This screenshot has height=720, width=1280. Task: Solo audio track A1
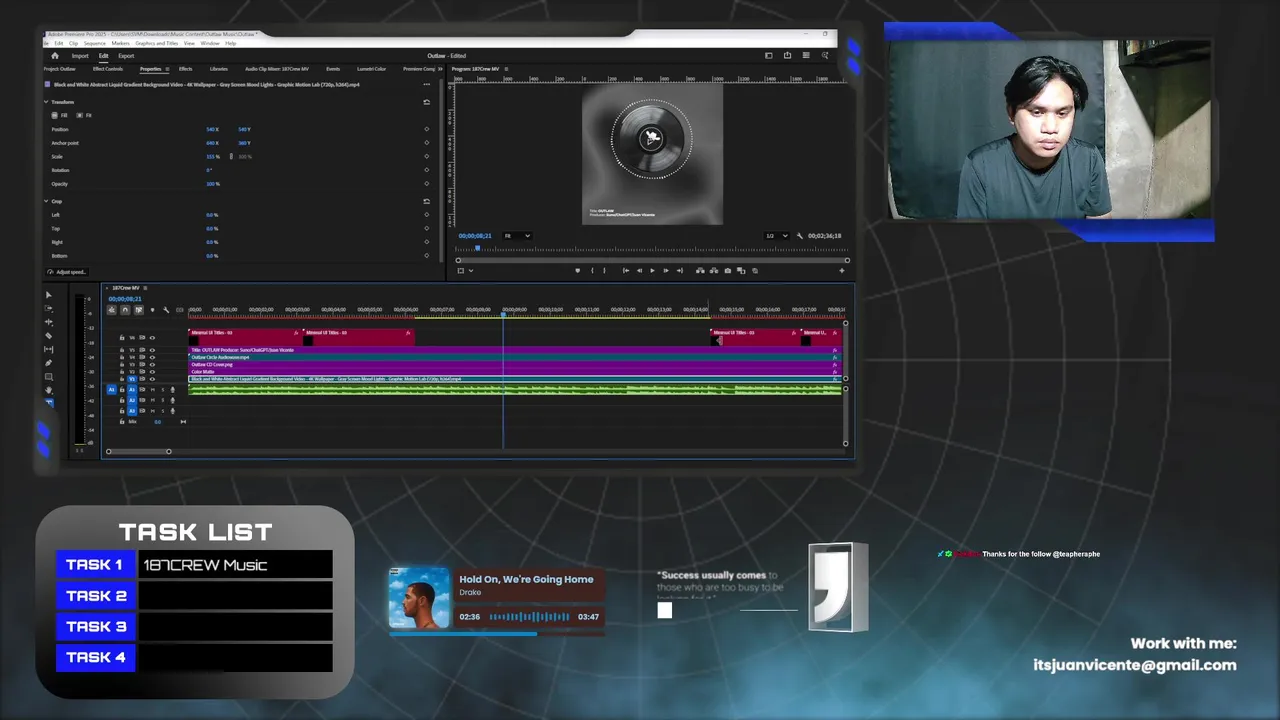[162, 389]
